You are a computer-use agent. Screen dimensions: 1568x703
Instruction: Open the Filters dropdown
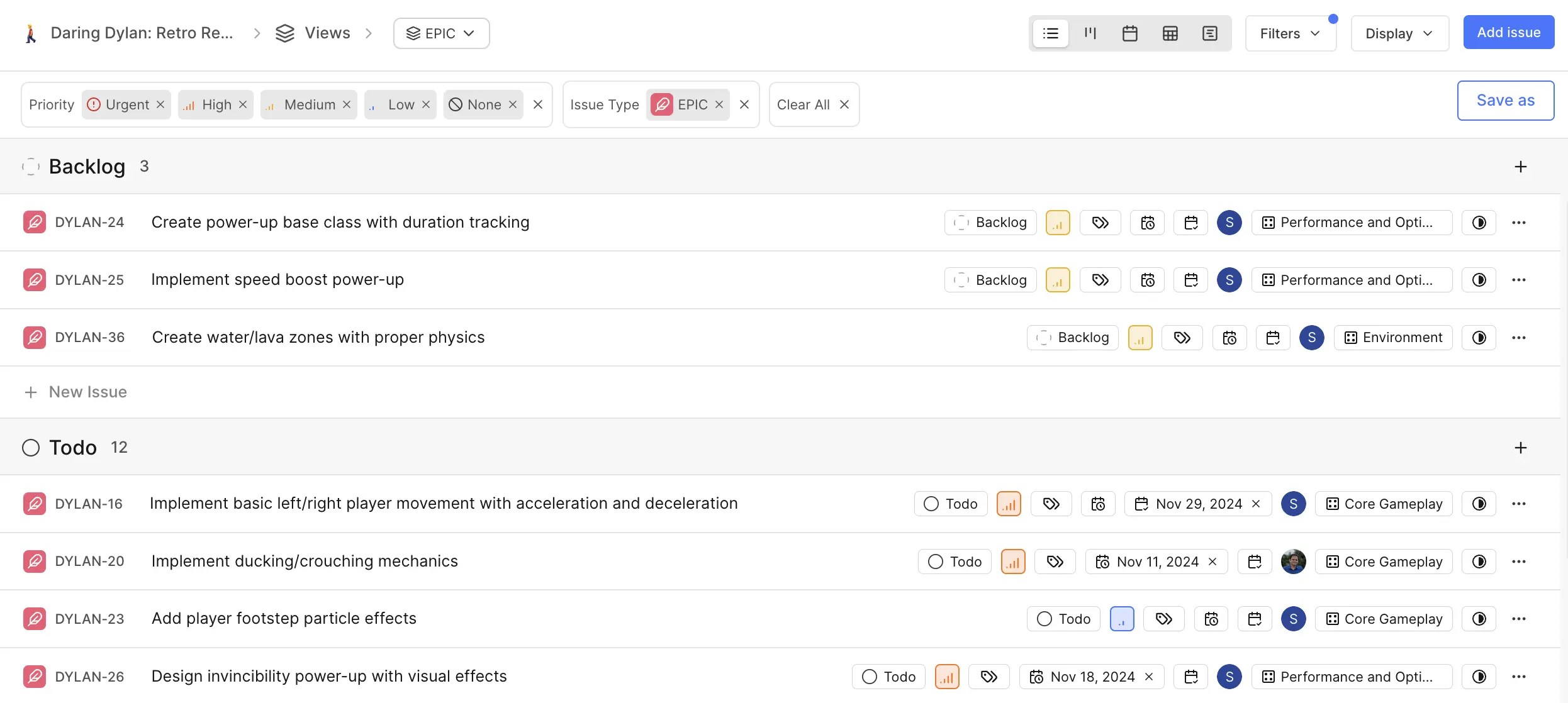point(1290,33)
